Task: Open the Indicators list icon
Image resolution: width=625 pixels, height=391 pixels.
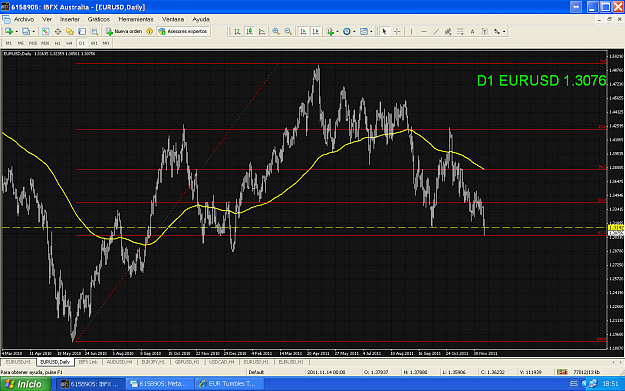Action: (330, 31)
